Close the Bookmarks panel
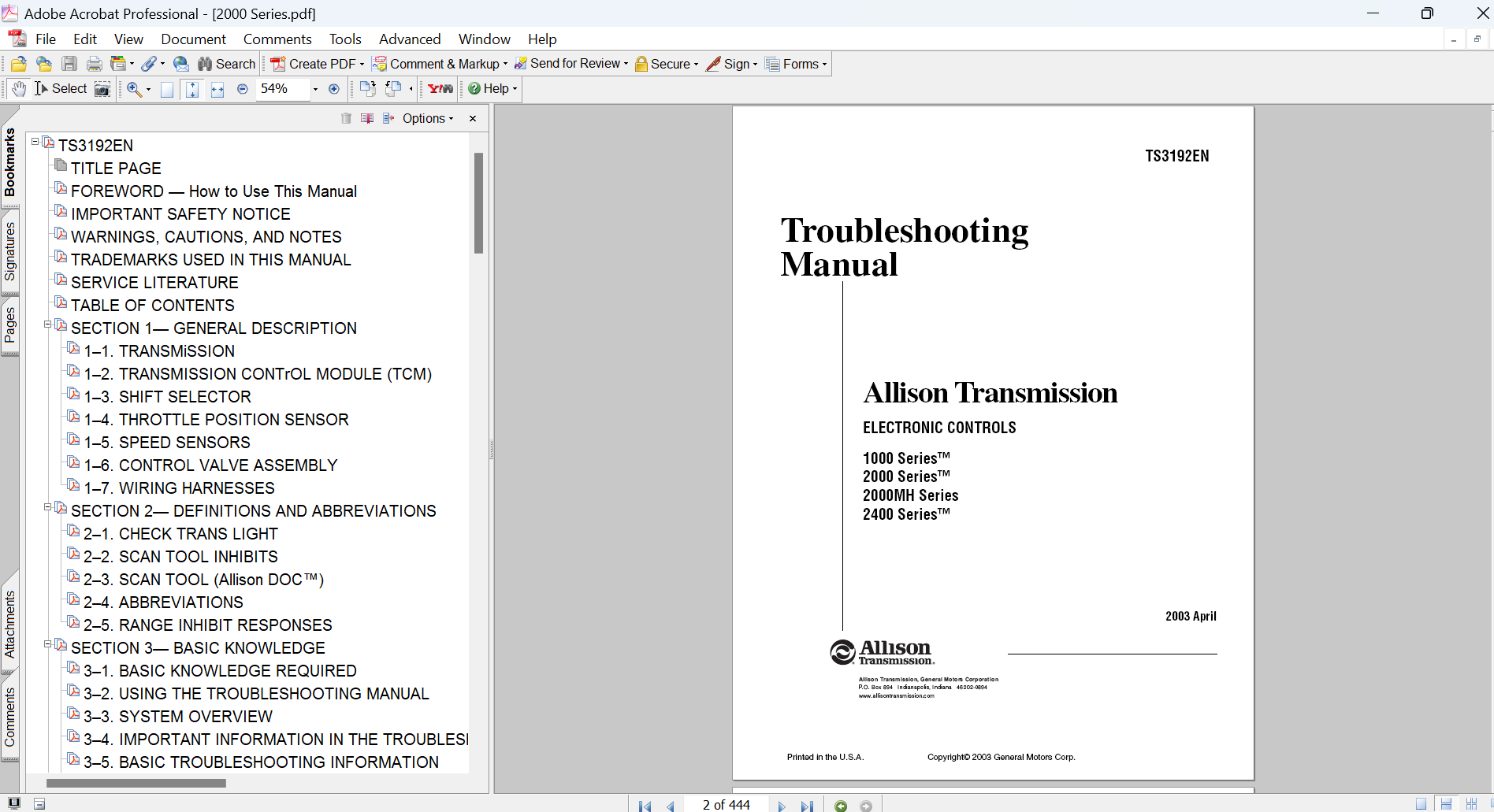Screen dimensions: 1494x812 tap(473, 118)
